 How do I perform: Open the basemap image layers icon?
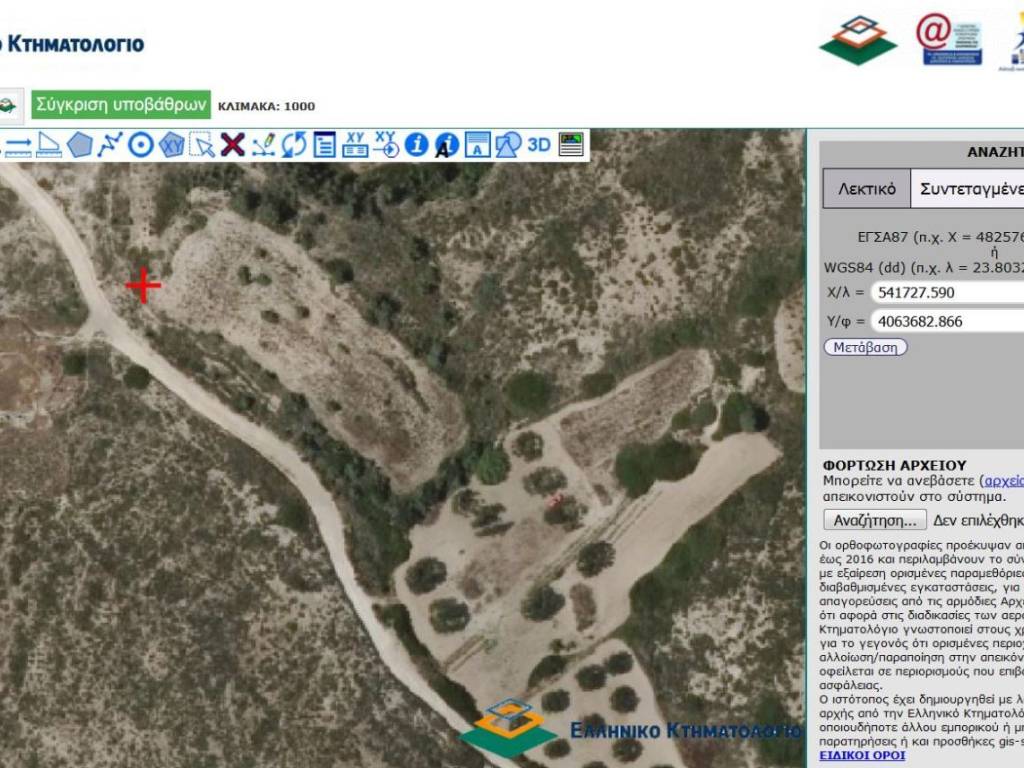coord(571,145)
